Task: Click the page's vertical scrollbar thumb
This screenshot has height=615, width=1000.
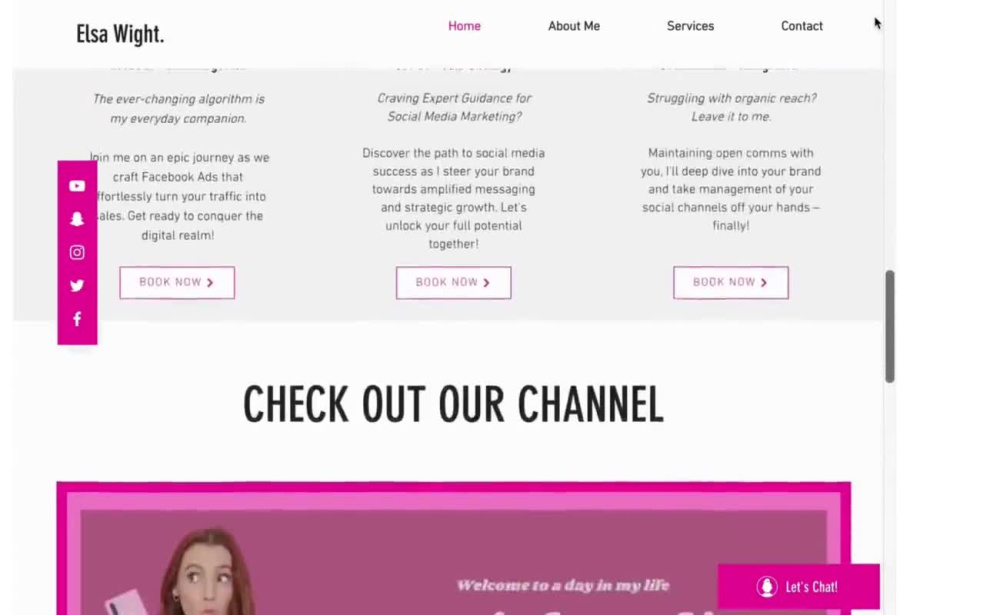Action: click(x=890, y=327)
